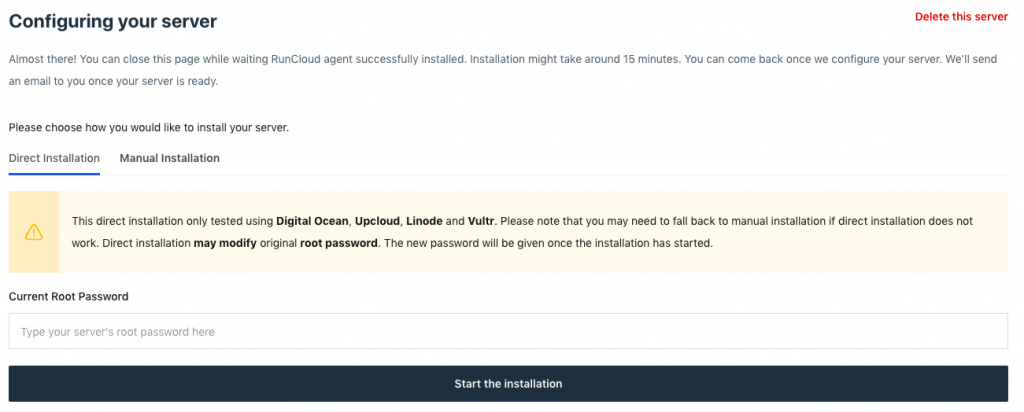Click the bold 'may modify' text
This screenshot has width=1024, height=412.
[x=223, y=243]
